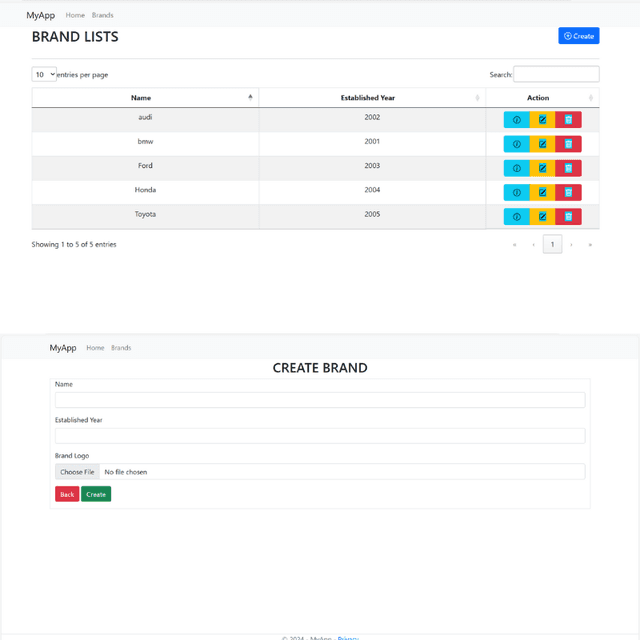Click the blue Create button
Image resolution: width=640 pixels, height=640 pixels.
point(578,36)
